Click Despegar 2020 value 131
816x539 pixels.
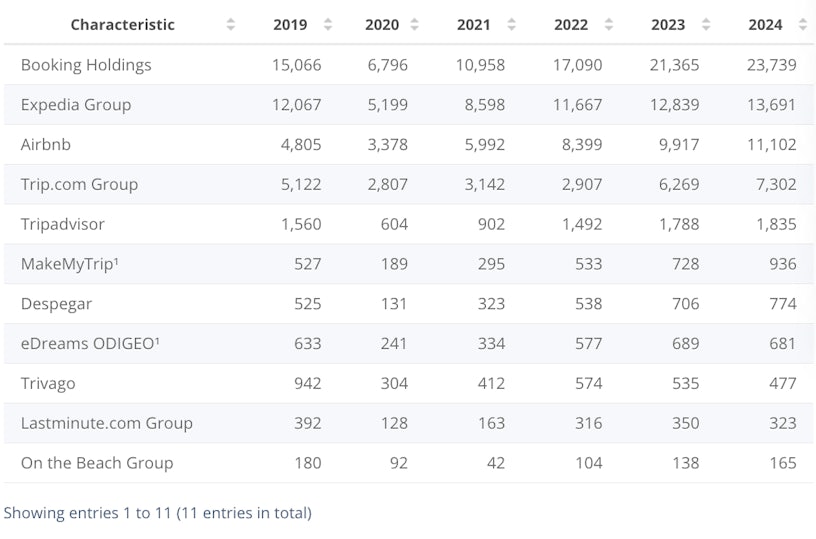coord(394,304)
